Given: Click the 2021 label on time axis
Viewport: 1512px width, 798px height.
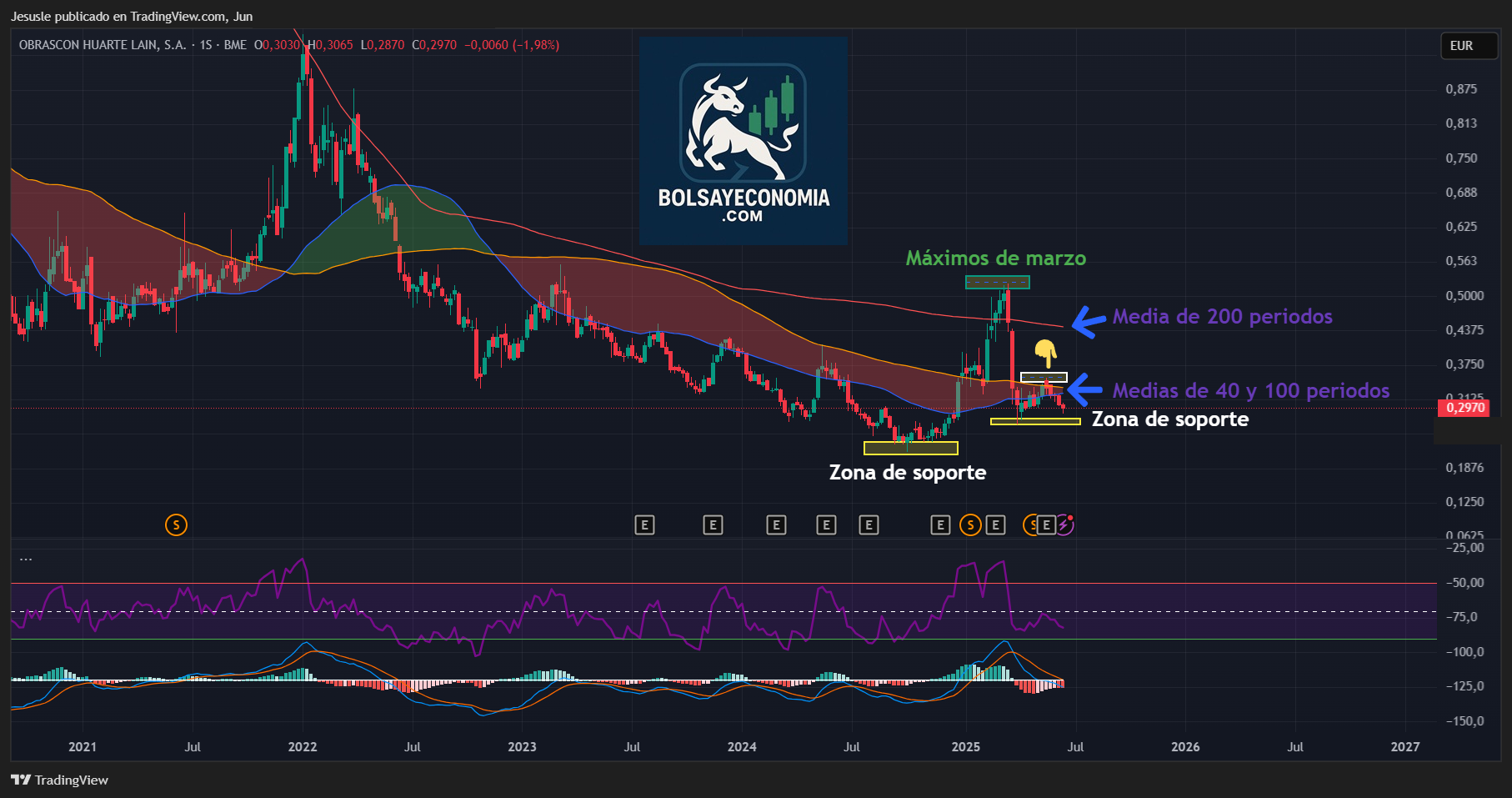Looking at the screenshot, I should pyautogui.click(x=83, y=746).
